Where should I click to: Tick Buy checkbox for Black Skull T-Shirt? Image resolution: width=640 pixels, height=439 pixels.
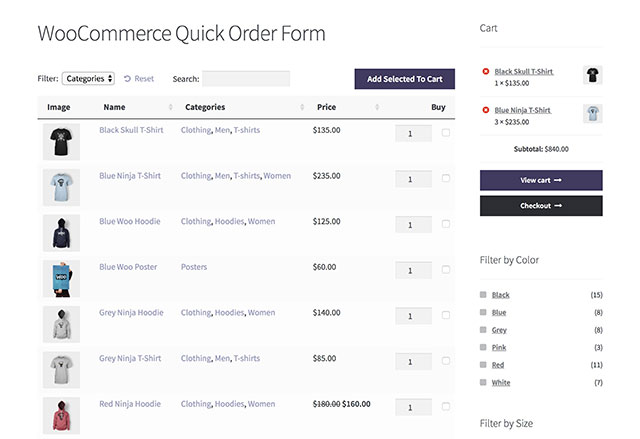[446, 133]
